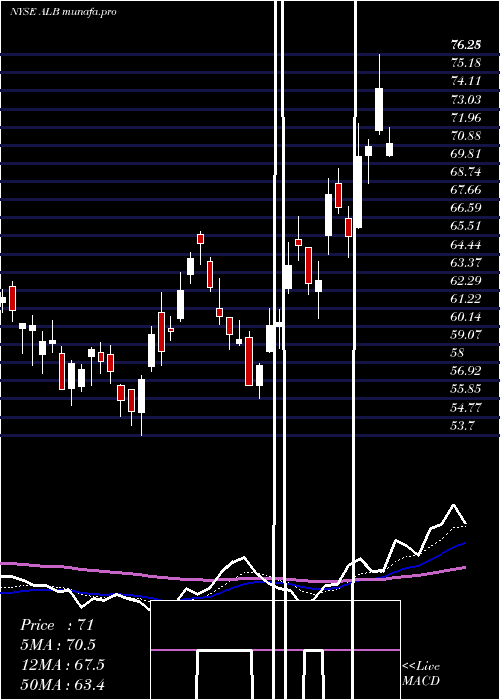500x700 pixels.
Task: Click the 64.44 price axis label
Action: point(466,244)
